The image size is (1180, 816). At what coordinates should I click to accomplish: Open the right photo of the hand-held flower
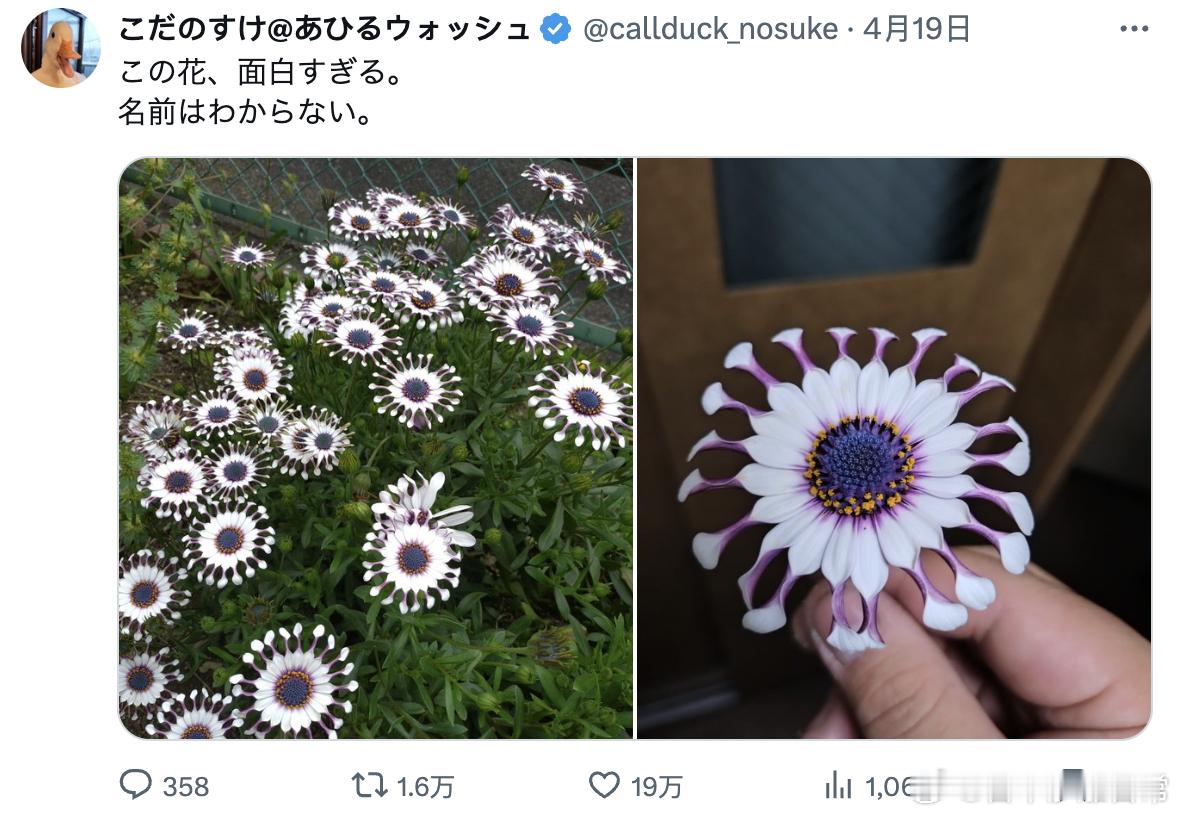[x=894, y=448]
